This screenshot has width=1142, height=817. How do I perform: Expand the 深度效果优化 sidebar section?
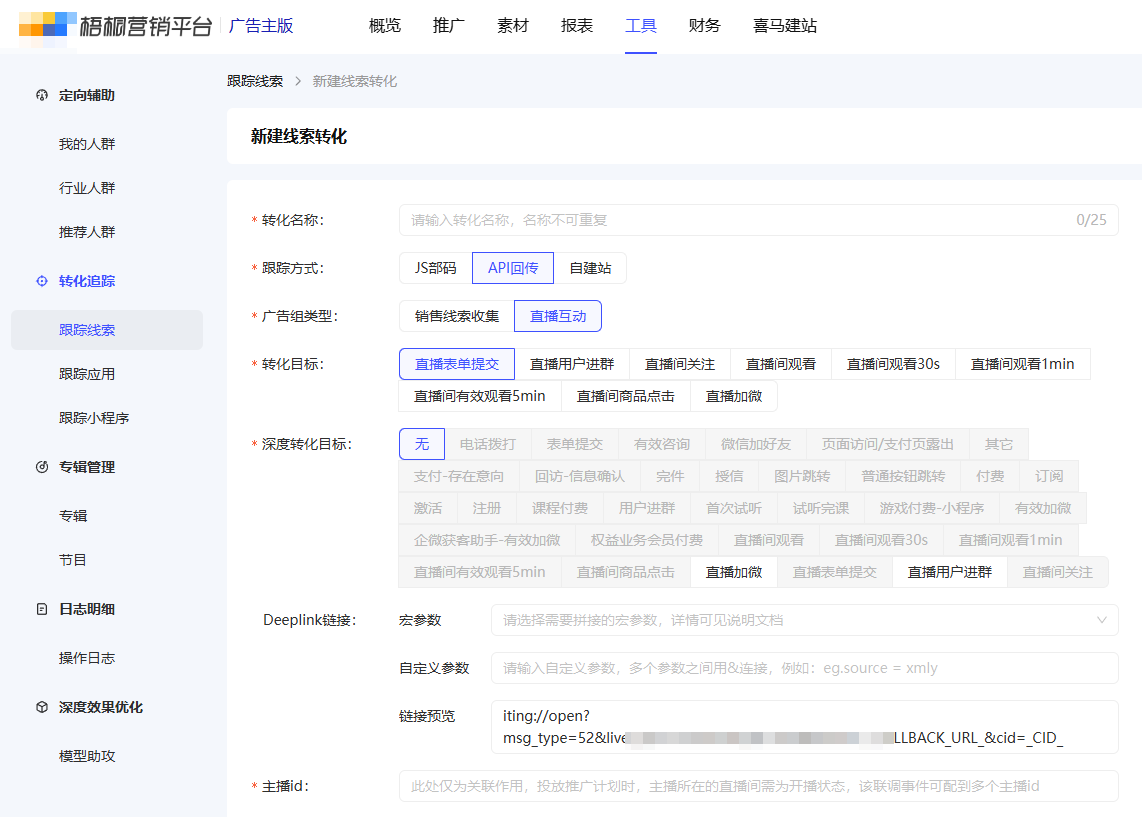point(101,707)
